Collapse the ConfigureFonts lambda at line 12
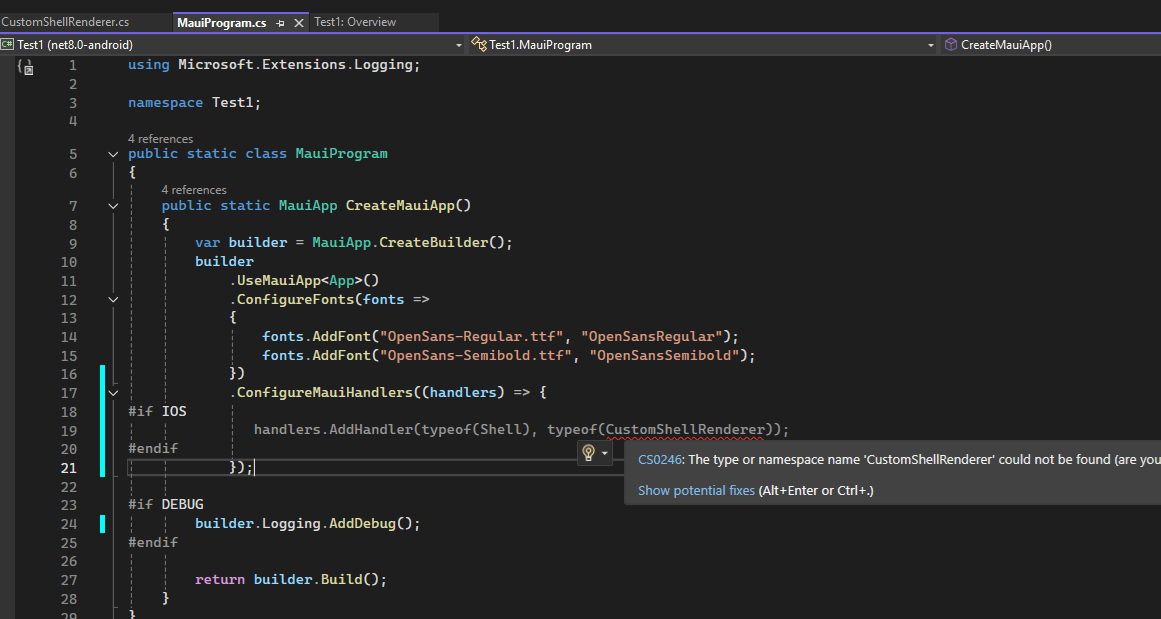This screenshot has width=1161, height=619. tap(113, 300)
